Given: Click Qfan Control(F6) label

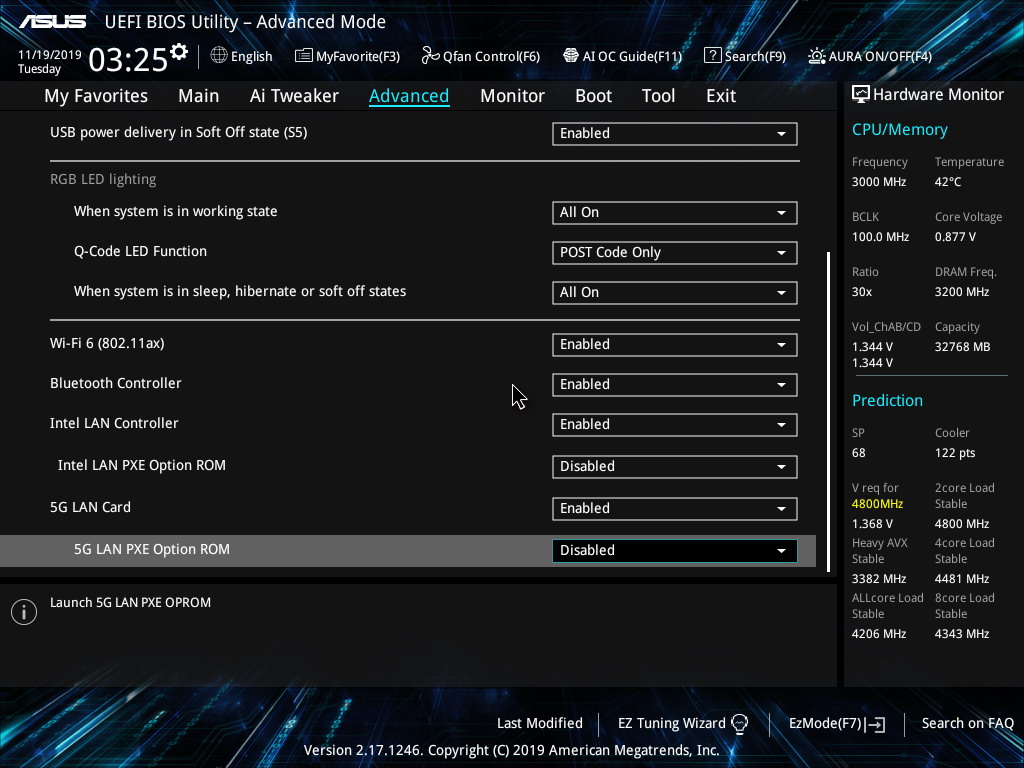Looking at the screenshot, I should click(x=491, y=56).
